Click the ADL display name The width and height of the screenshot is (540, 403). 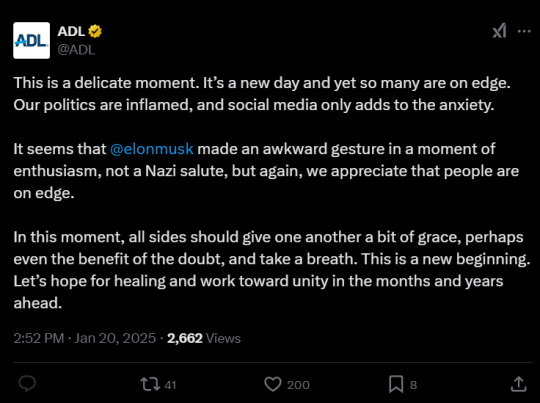[71, 31]
